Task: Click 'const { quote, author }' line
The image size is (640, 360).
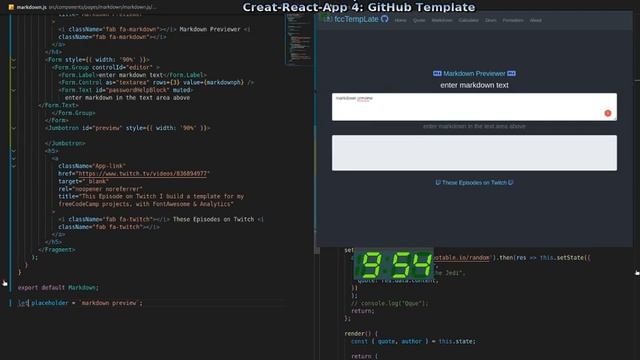Action: tap(413, 341)
